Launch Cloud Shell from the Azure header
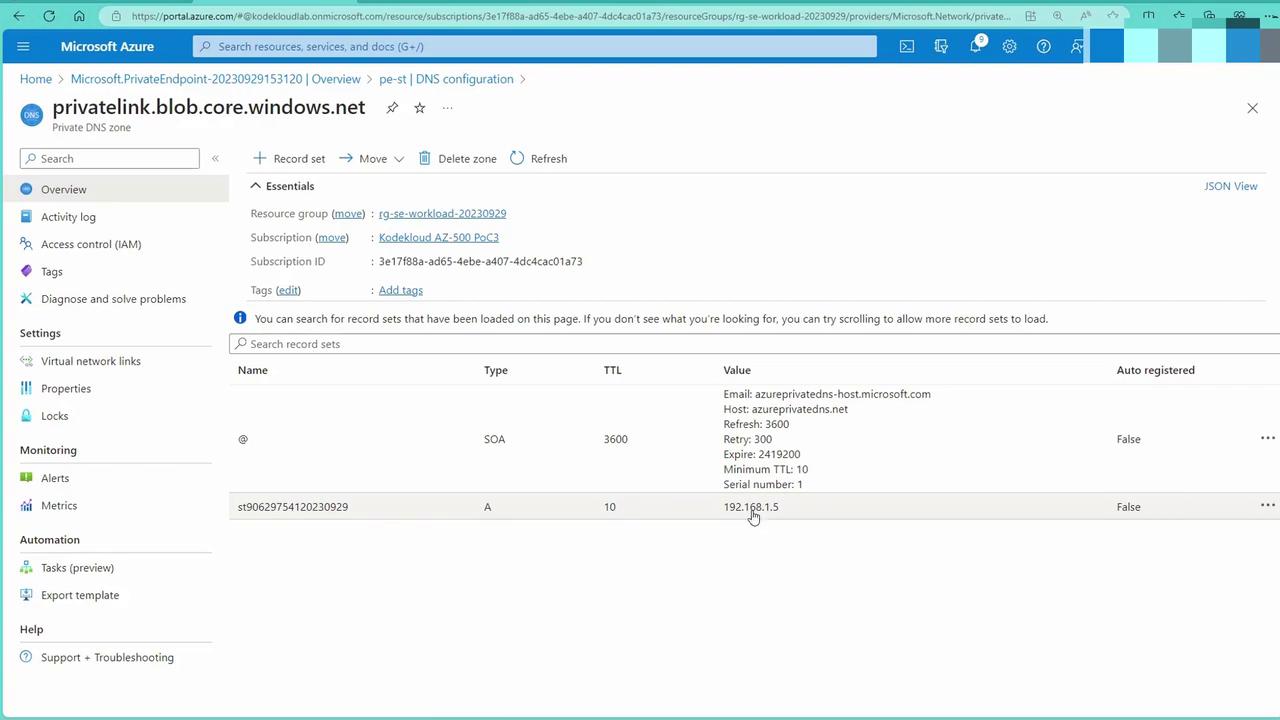Image resolution: width=1280 pixels, height=720 pixels. (907, 46)
